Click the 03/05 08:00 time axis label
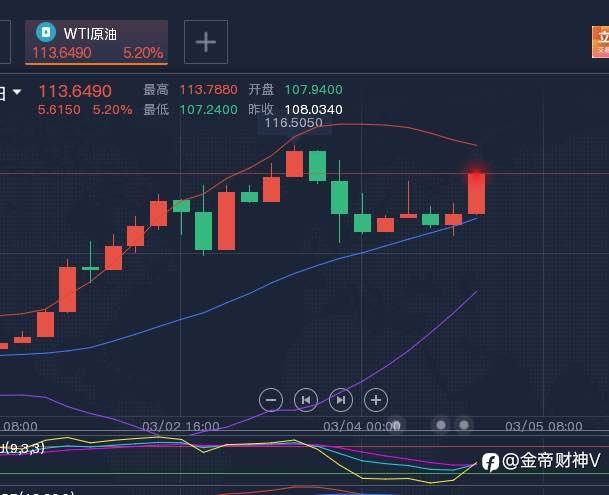Screen dimensions: 609x495 (x=544, y=426)
